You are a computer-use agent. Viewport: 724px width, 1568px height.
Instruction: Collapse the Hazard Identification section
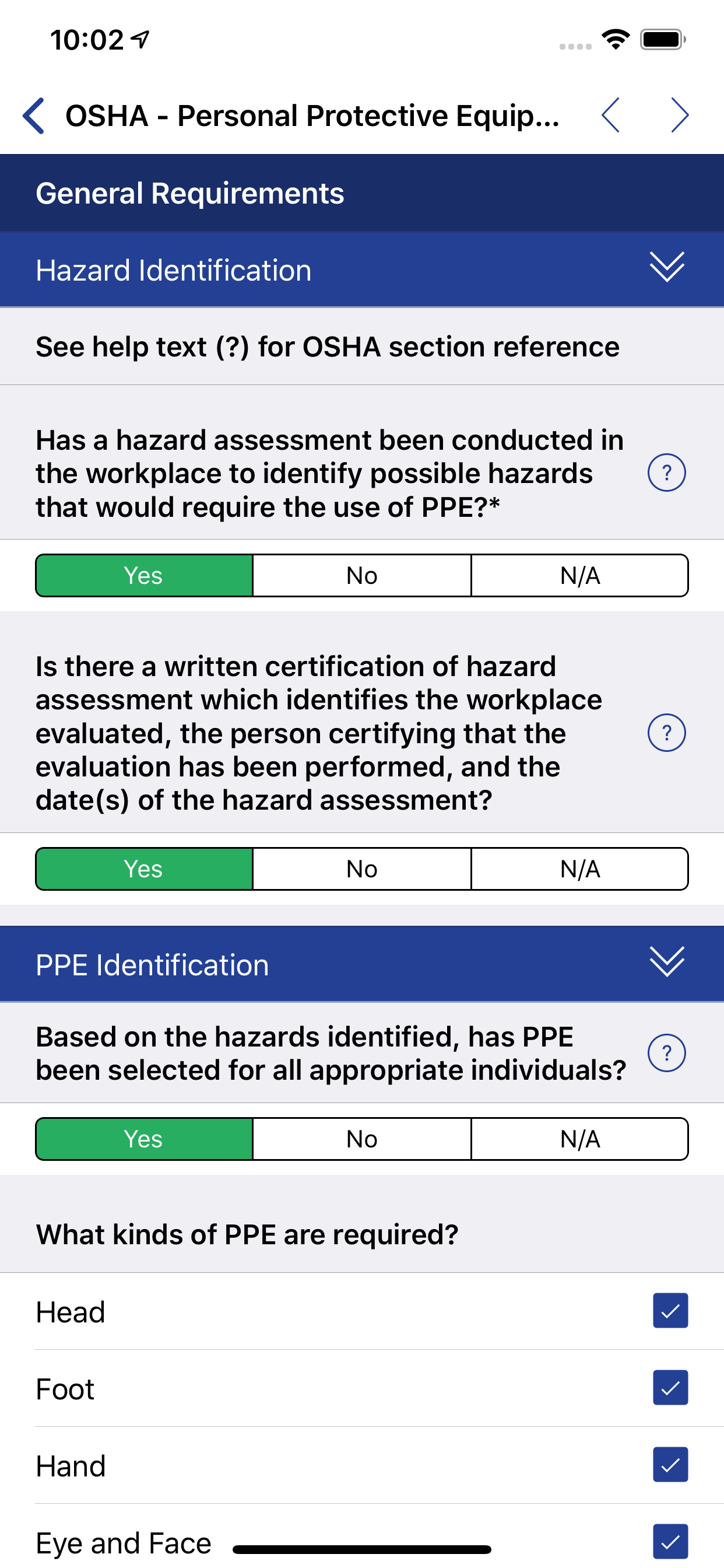(x=667, y=267)
